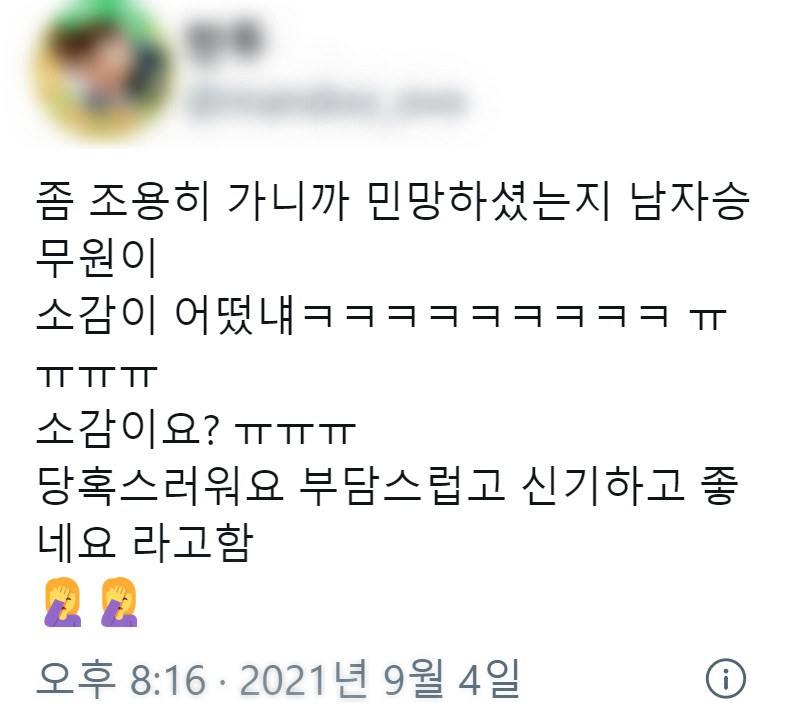
Task: Click the word 부담스럽고
Action: coord(402,486)
